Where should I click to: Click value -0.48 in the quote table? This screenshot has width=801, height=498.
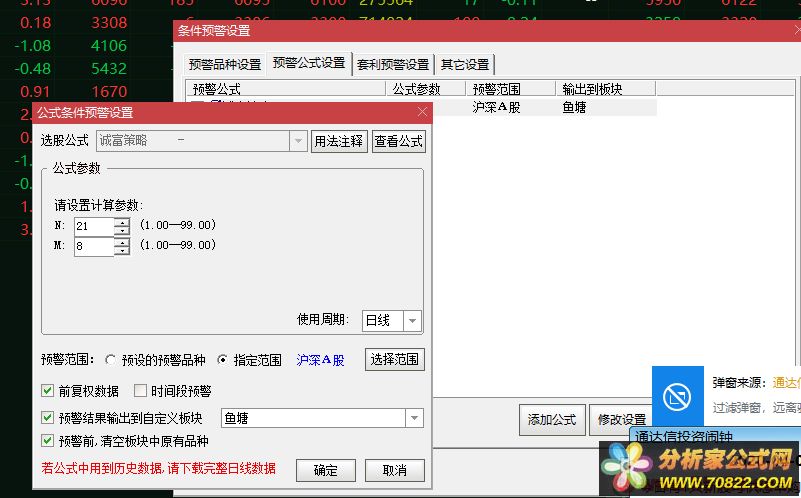[33, 68]
